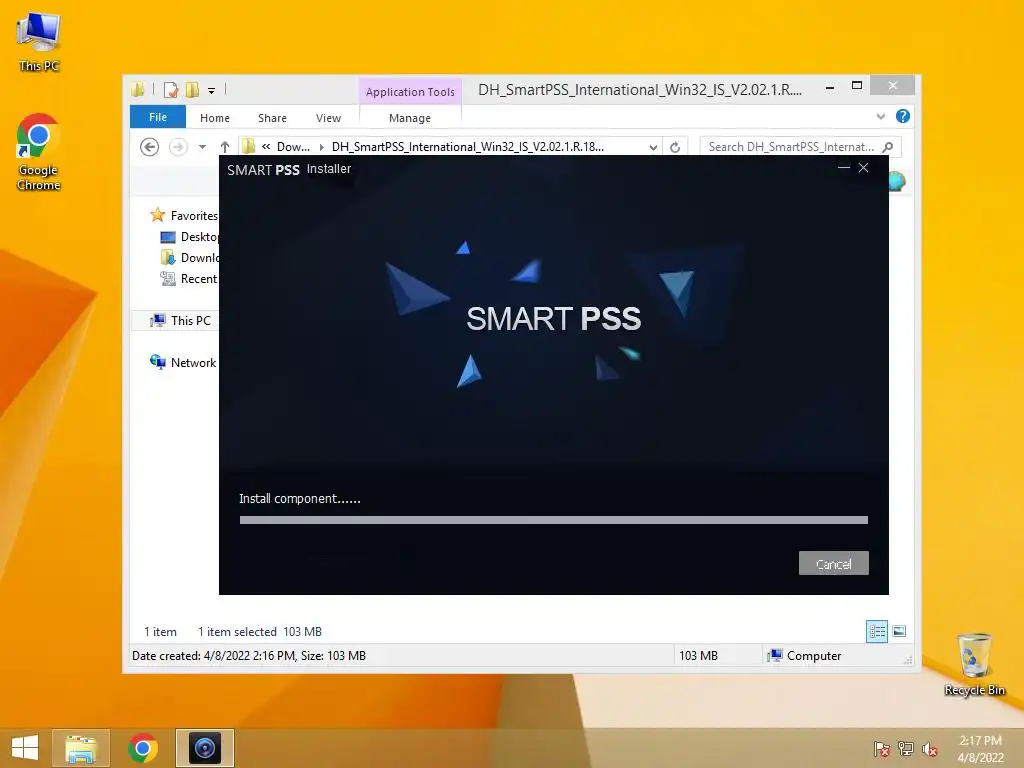Image resolution: width=1024 pixels, height=768 pixels.
Task: Open Action Center flag tray icon
Action: [x=882, y=749]
